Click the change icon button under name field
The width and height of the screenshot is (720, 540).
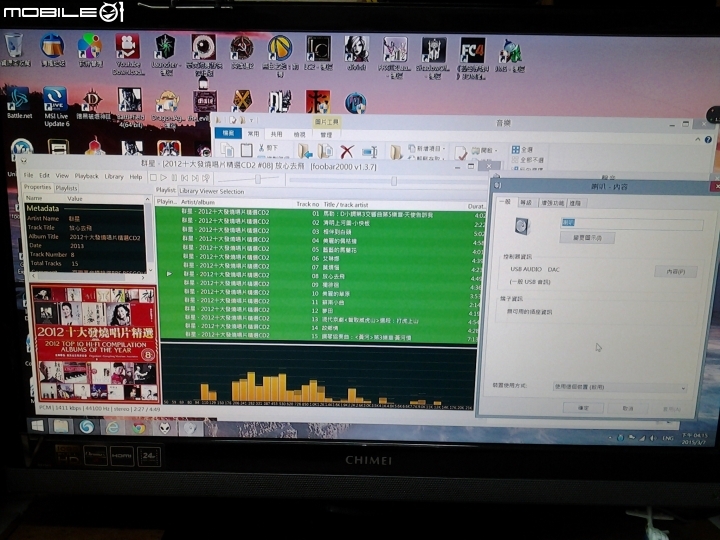[587, 238]
